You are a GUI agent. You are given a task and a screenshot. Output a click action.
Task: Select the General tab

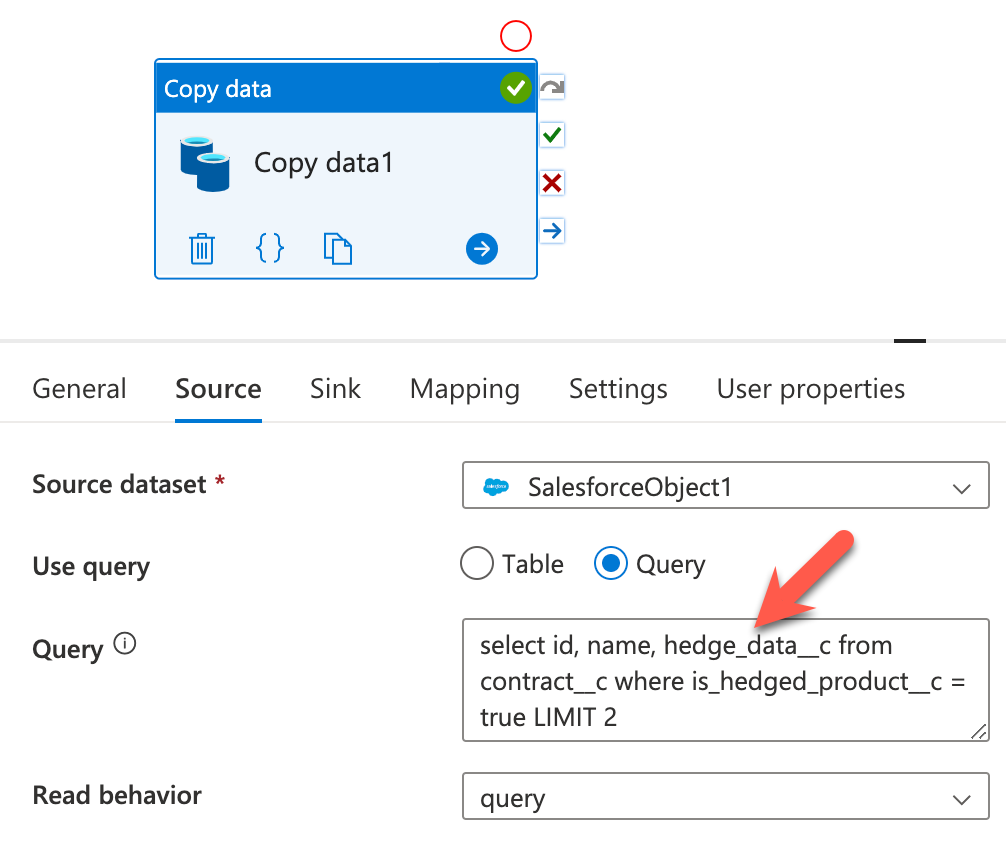[79, 389]
